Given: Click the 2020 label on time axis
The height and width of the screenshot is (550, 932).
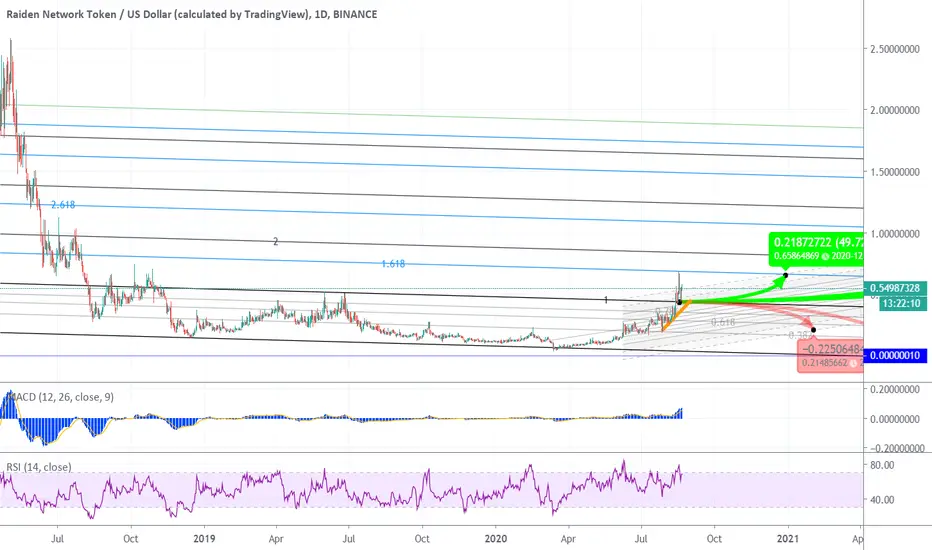Looking at the screenshot, I should (x=496, y=539).
